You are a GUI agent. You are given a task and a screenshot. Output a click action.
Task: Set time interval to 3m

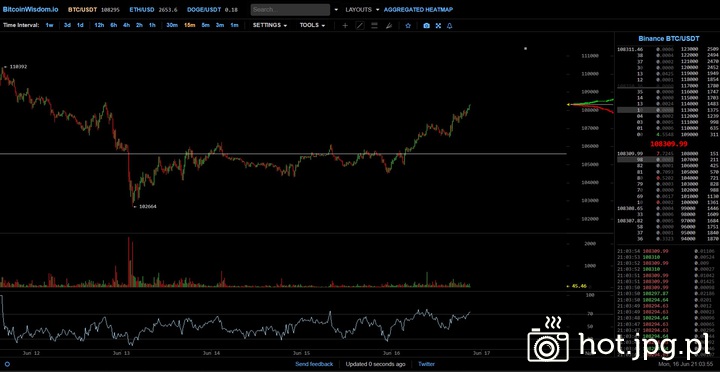tap(220, 25)
